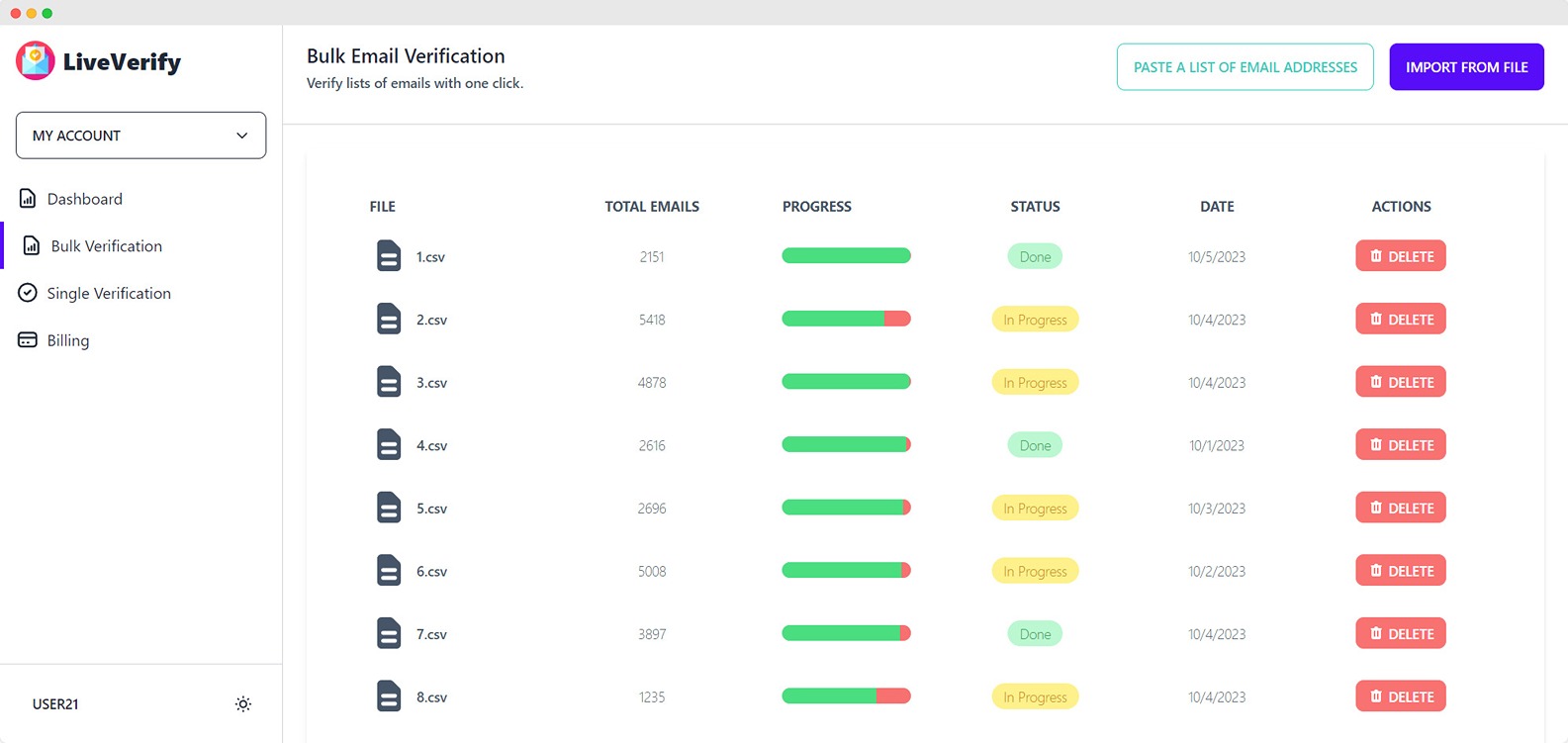Click the Single Verification checkmark icon
Viewport: 1568px width, 743px height.
click(28, 294)
